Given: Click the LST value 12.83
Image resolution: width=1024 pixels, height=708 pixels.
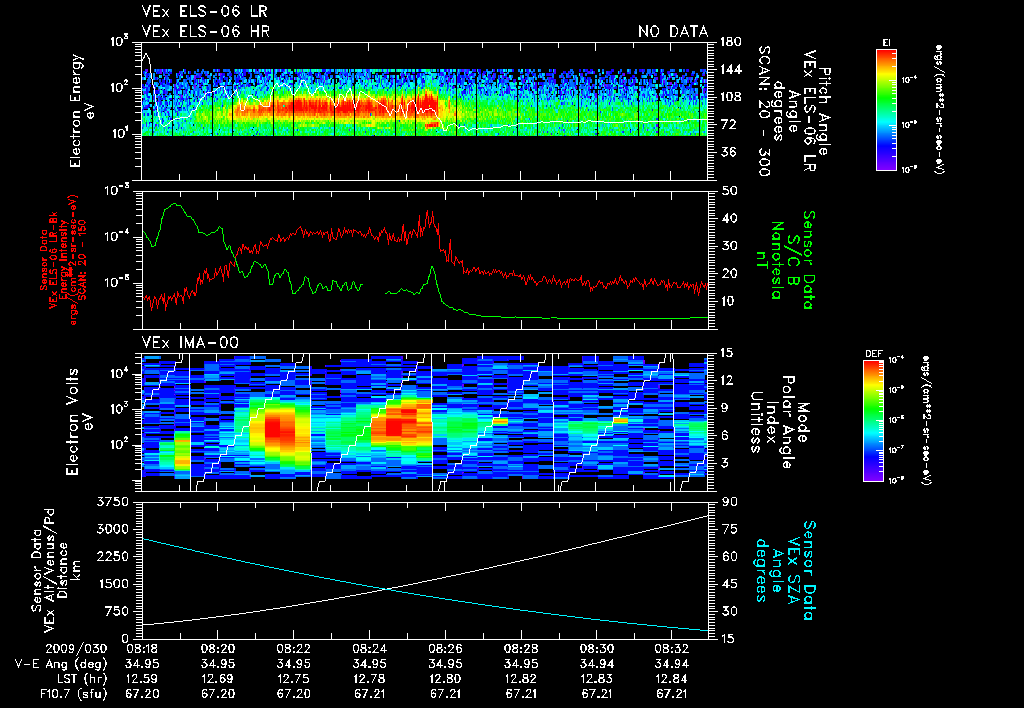Looking at the screenshot, I should (597, 679).
